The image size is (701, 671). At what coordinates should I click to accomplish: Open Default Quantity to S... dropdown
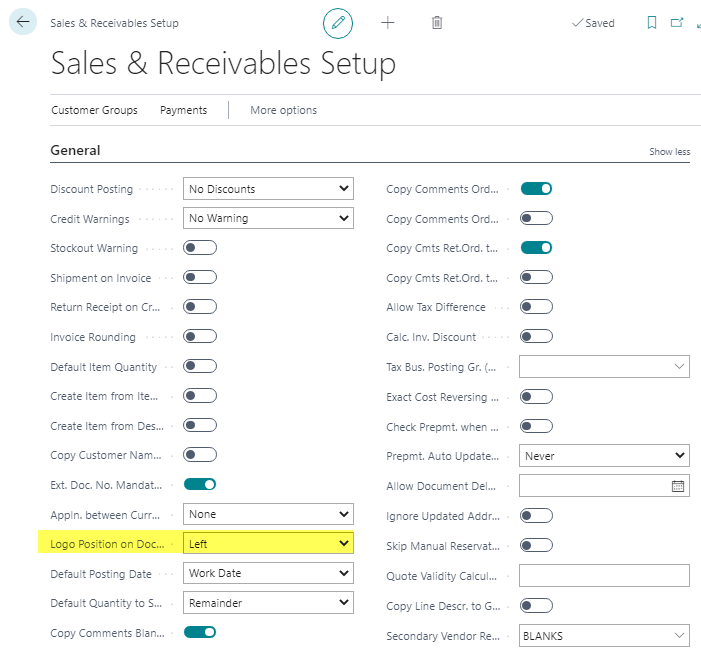268,603
